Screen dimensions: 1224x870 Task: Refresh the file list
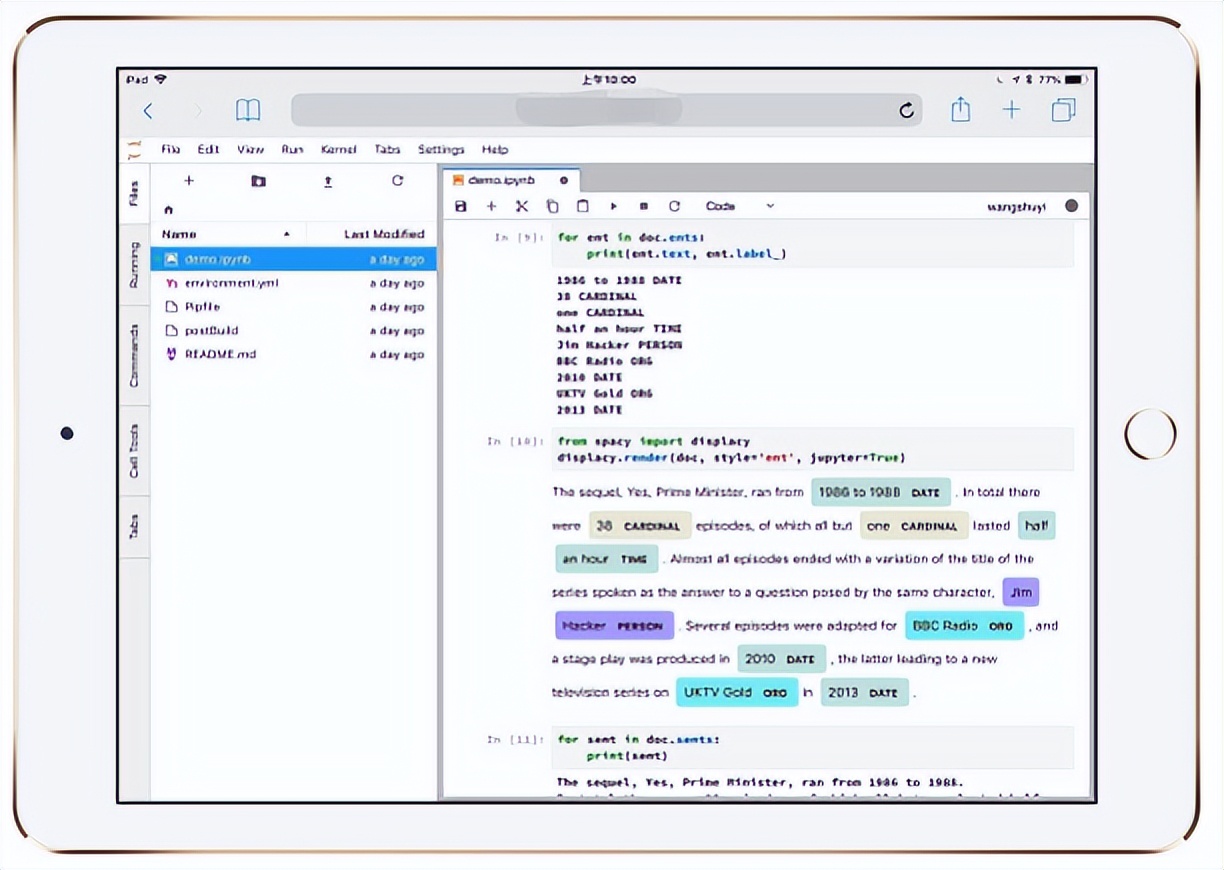397,181
